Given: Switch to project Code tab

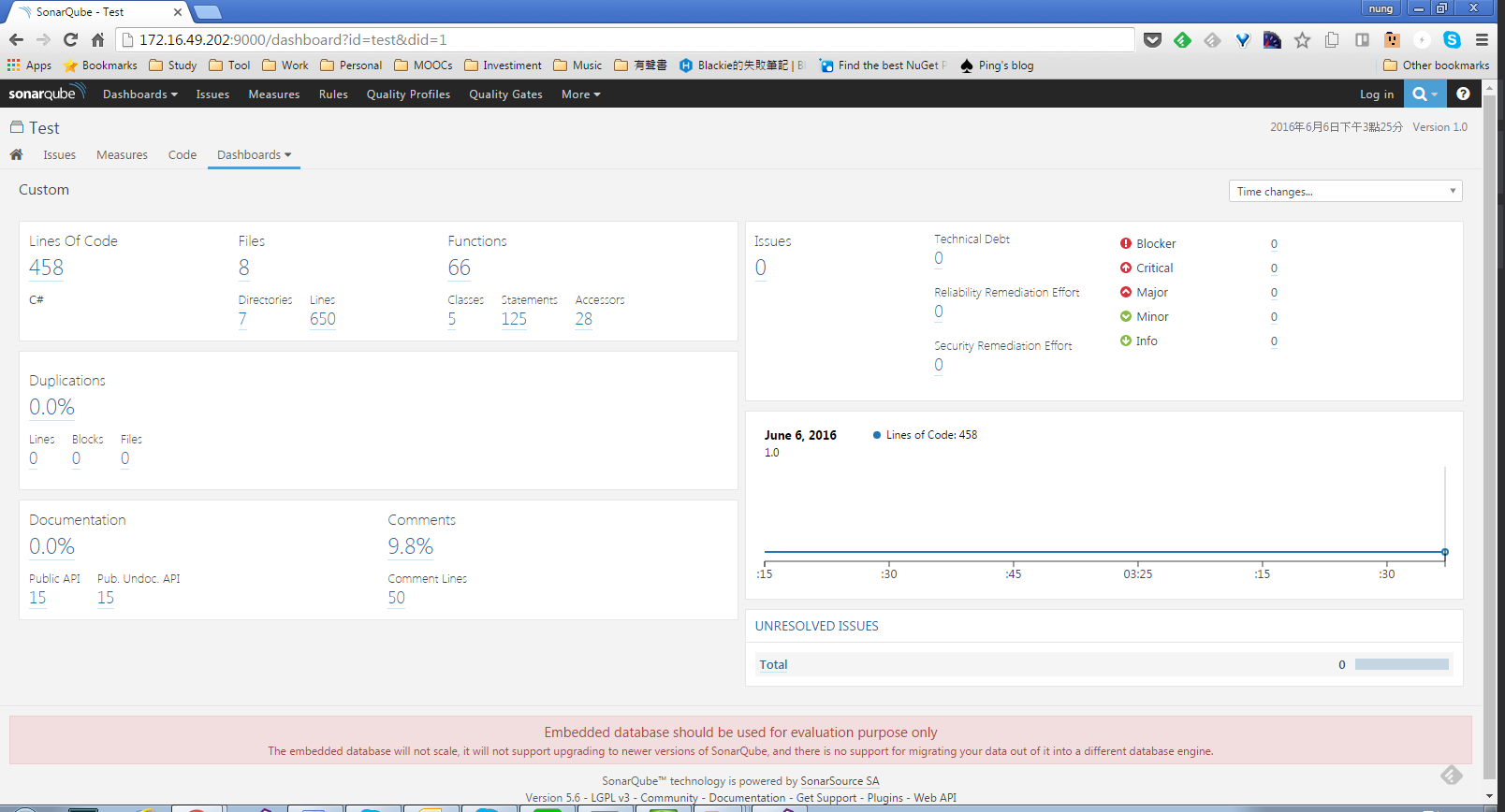Looking at the screenshot, I should coord(183,155).
